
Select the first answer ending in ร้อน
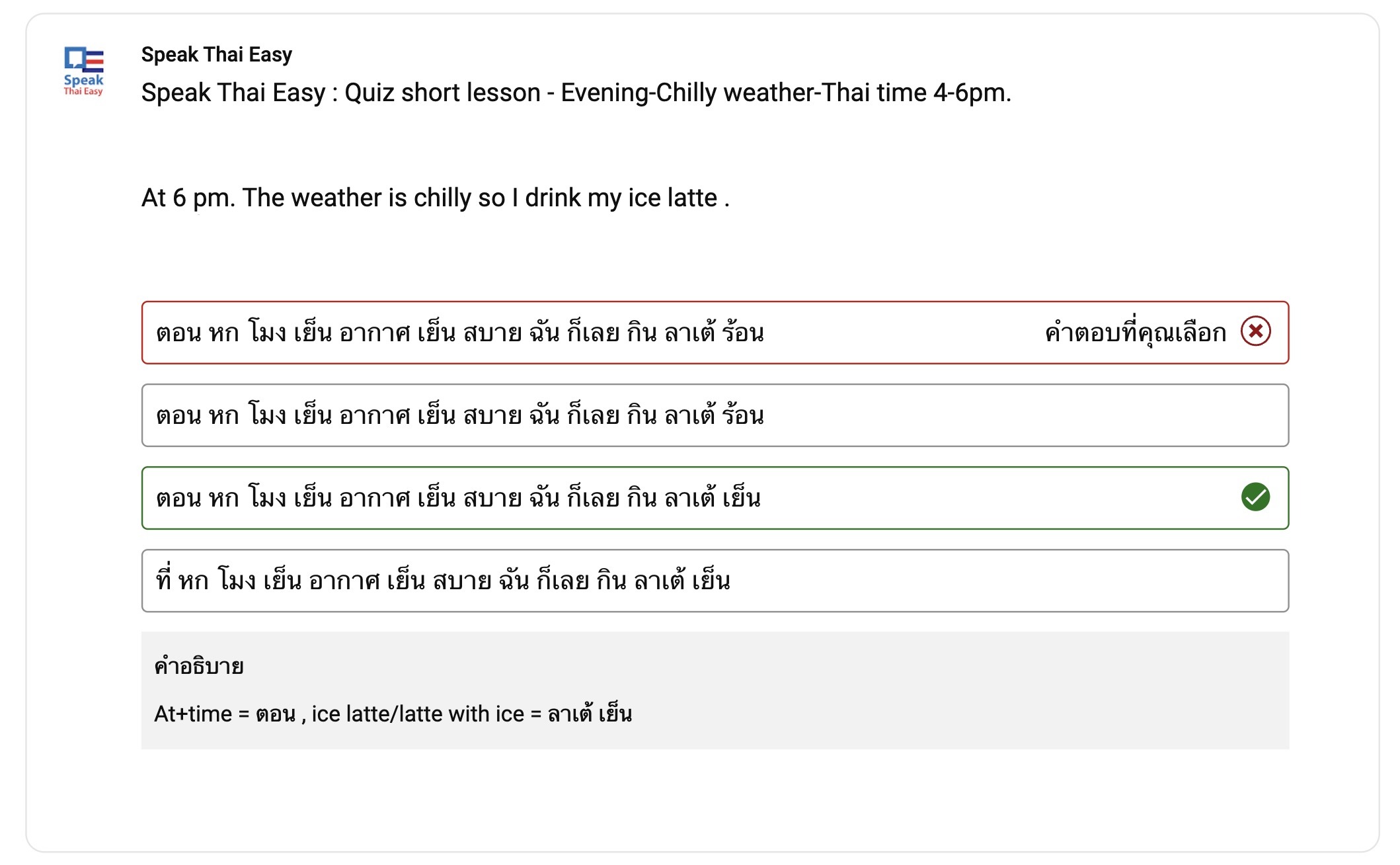(715, 333)
